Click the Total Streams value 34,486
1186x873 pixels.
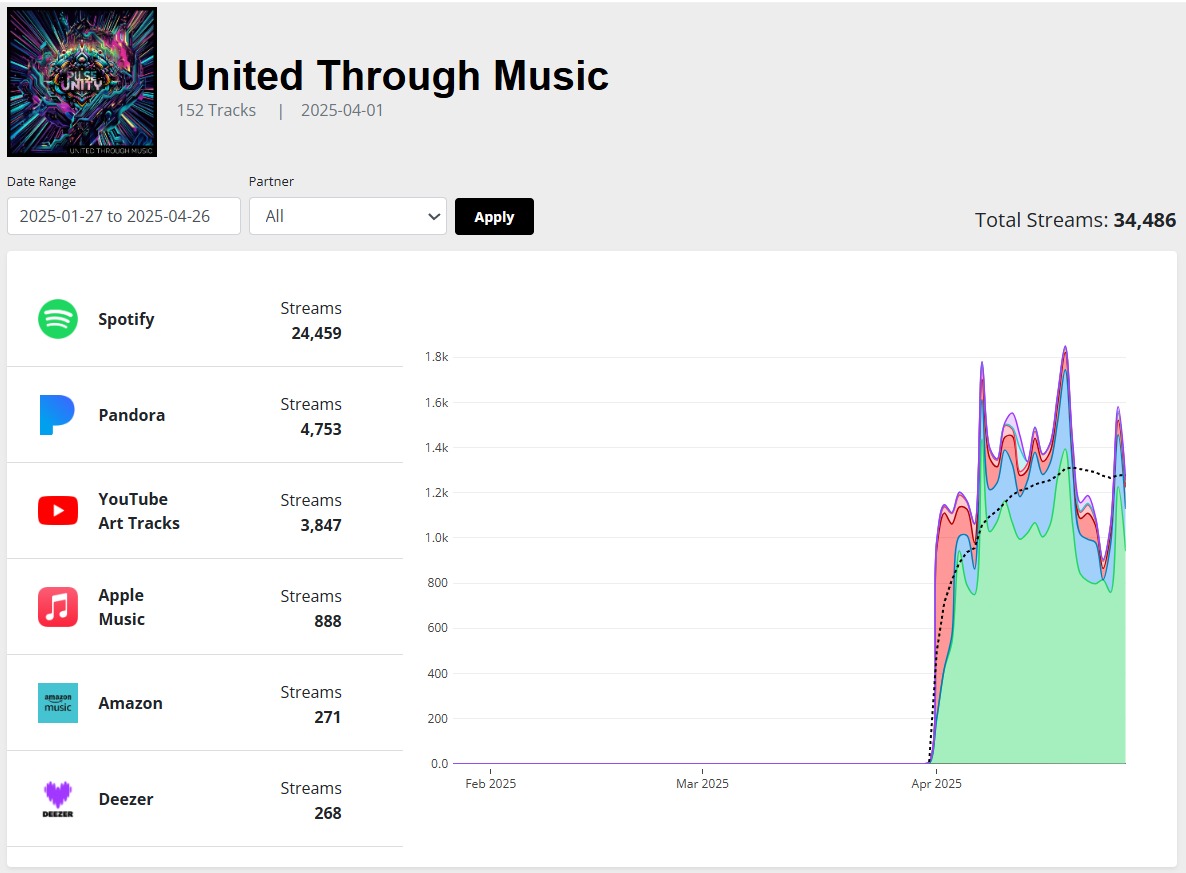pyautogui.click(x=1144, y=220)
